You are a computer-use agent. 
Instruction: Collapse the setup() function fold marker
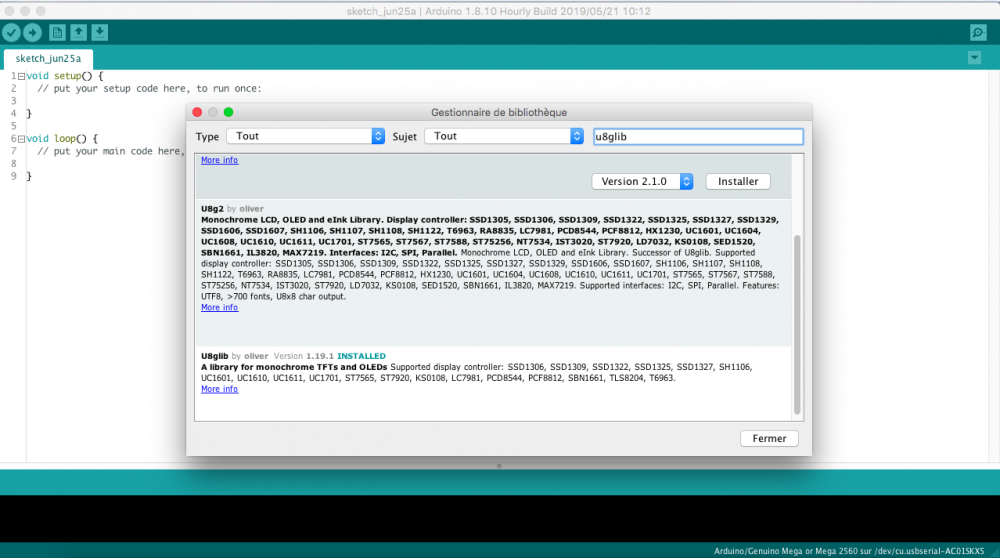tap(21, 76)
